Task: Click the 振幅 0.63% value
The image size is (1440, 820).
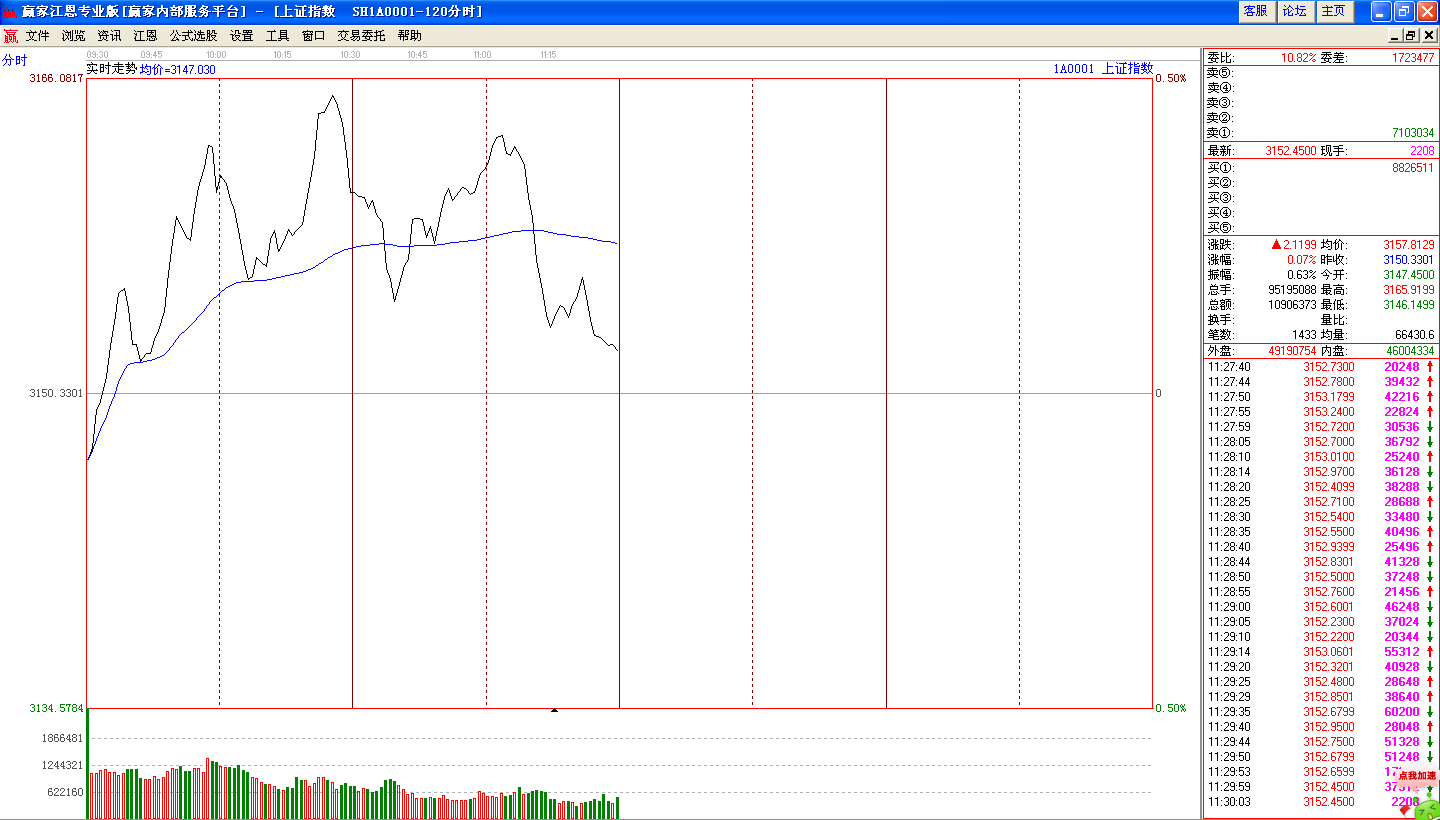Action: point(1302,274)
